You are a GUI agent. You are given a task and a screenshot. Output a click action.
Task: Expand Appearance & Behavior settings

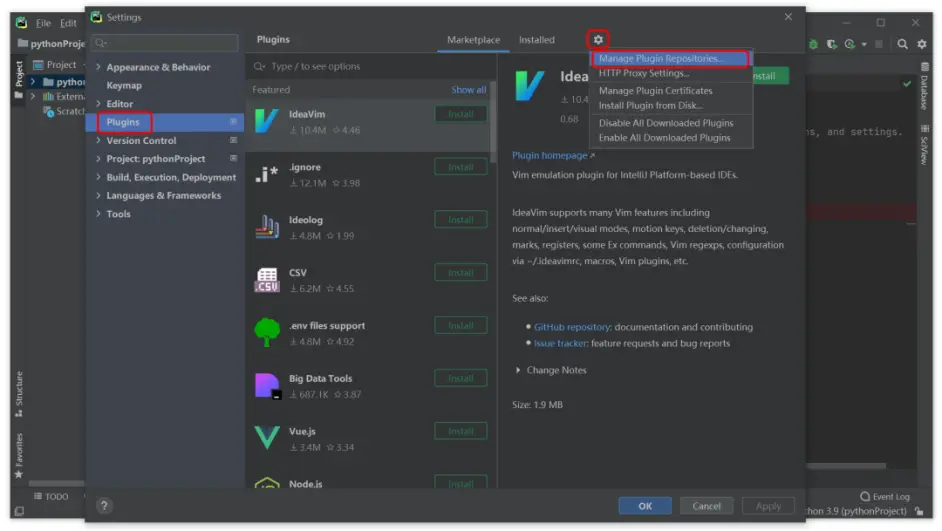pos(98,67)
